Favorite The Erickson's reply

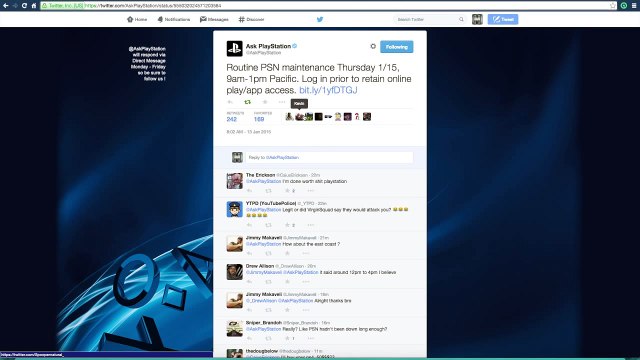(287, 191)
